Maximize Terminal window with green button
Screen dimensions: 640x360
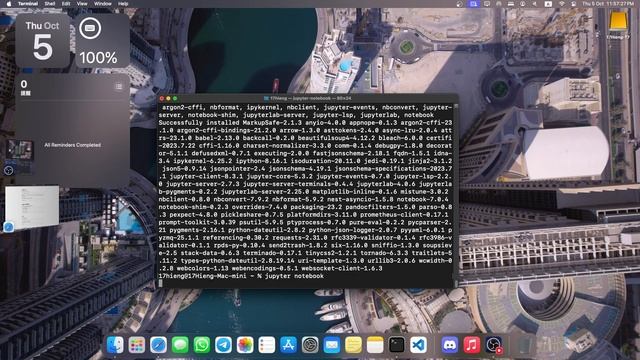(175, 98)
